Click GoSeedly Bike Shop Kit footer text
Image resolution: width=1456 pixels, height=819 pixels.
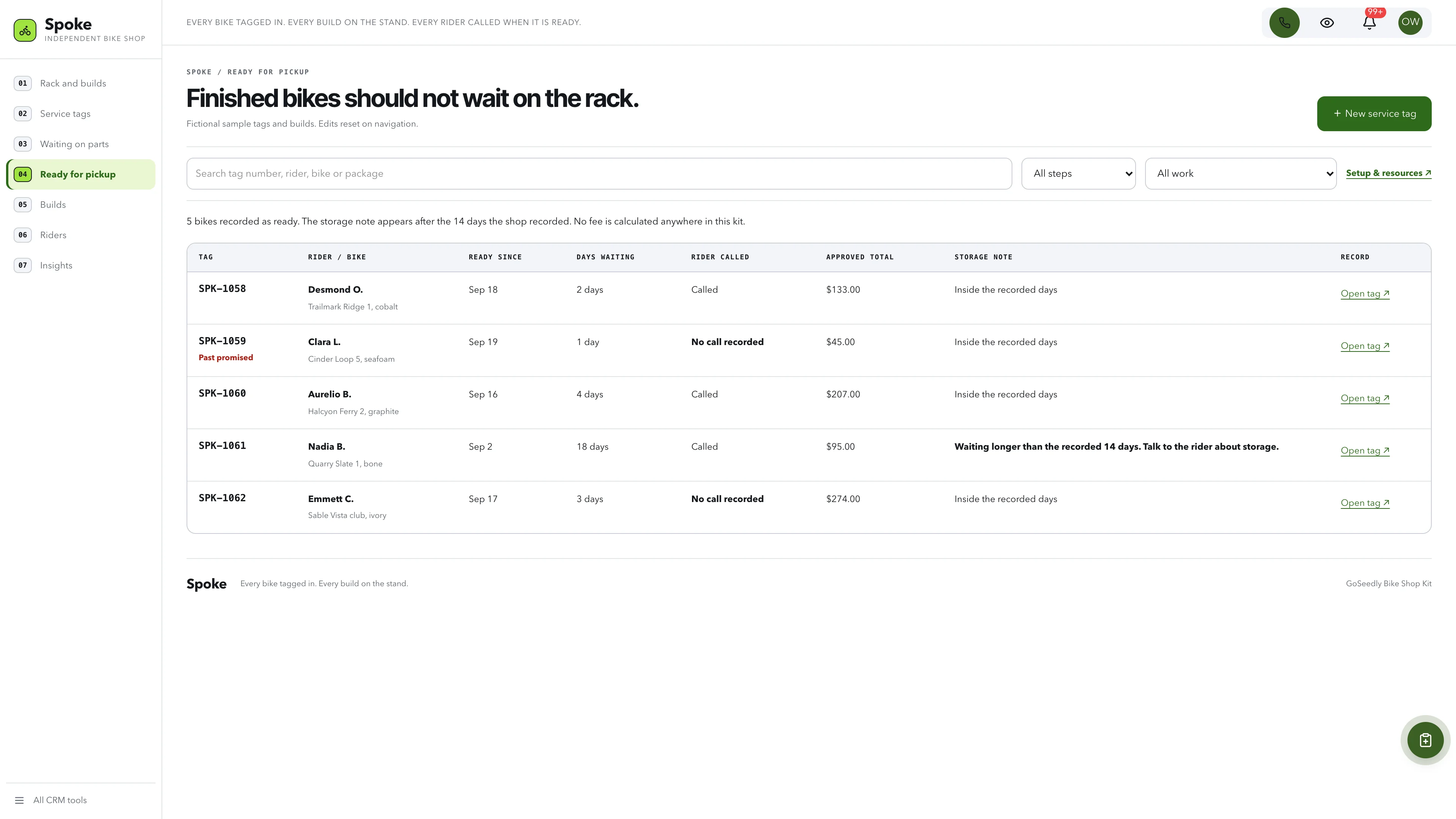point(1388,584)
